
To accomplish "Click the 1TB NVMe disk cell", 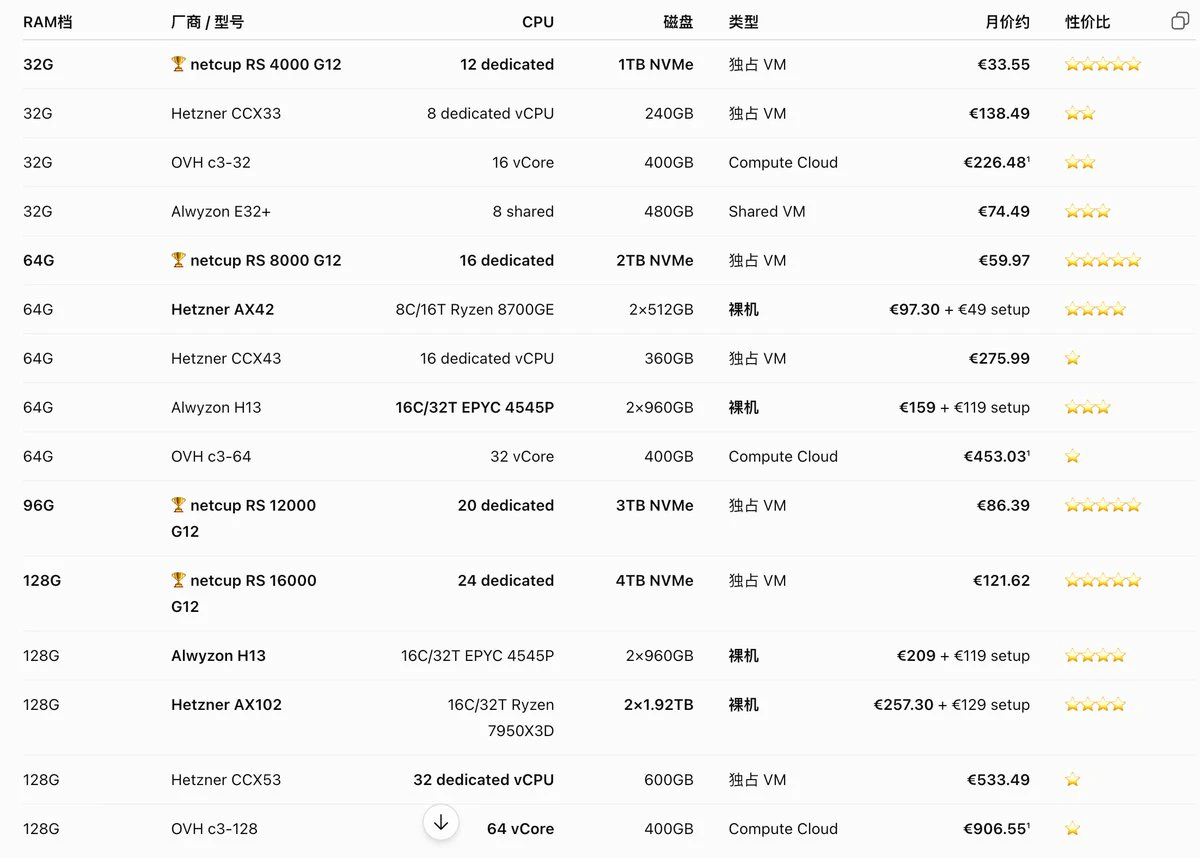I will tap(656, 64).
